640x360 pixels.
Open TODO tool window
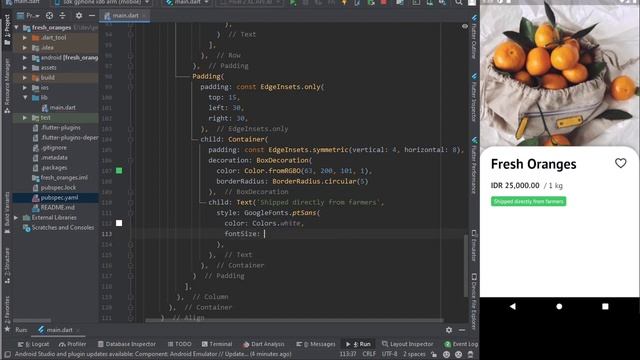[x=179, y=344]
